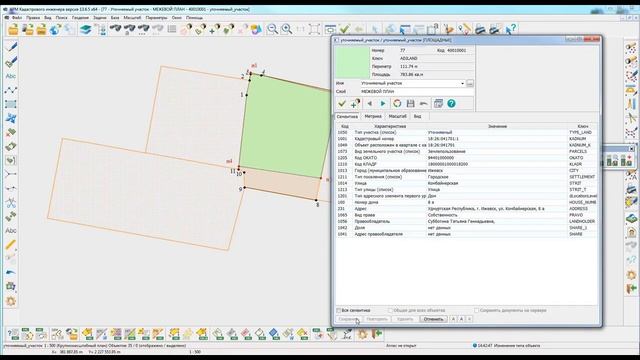This screenshot has height=360, width=640.
Task: Select the 'Вид права' row
Action: coord(466,215)
